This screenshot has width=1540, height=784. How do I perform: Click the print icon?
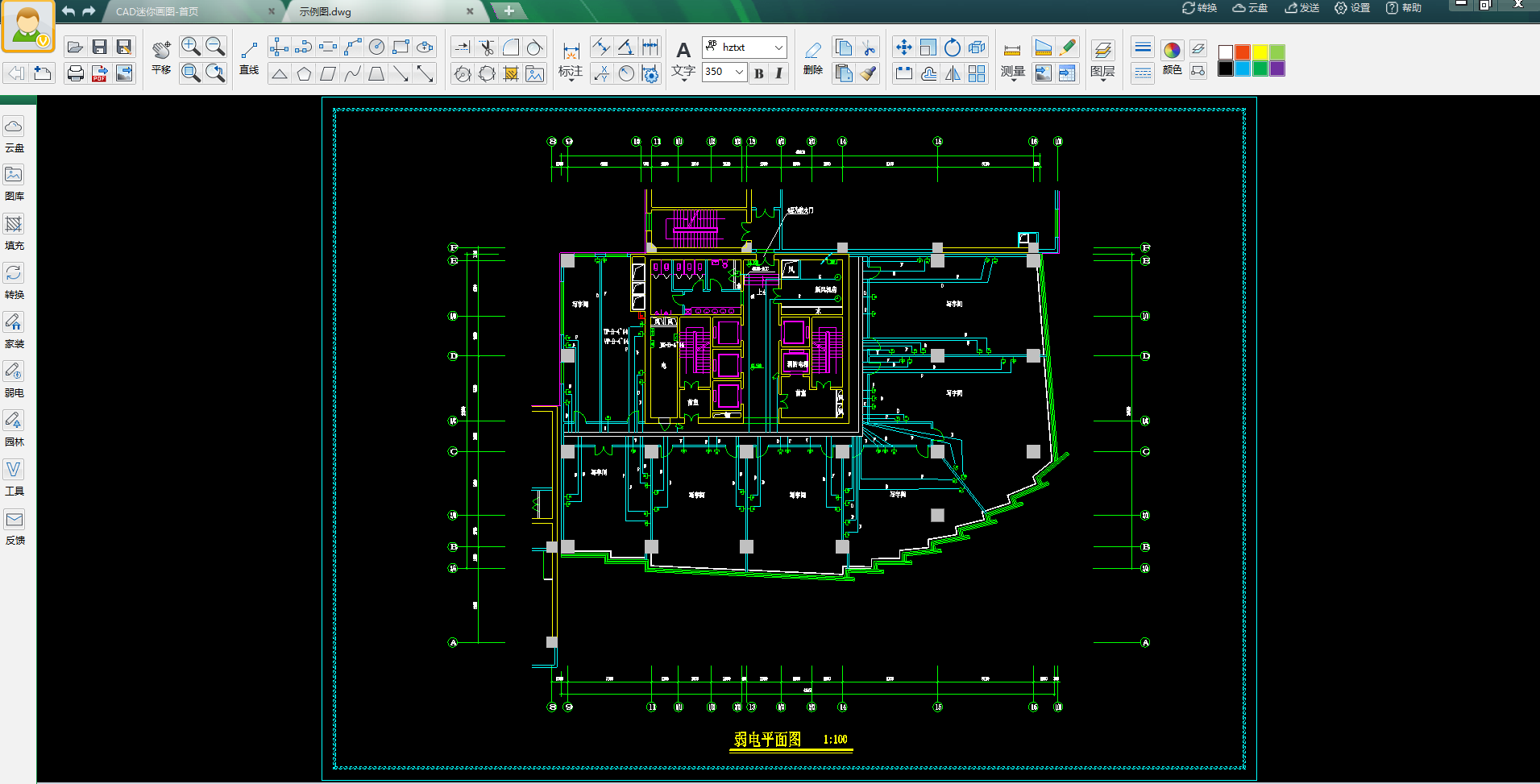[x=75, y=73]
